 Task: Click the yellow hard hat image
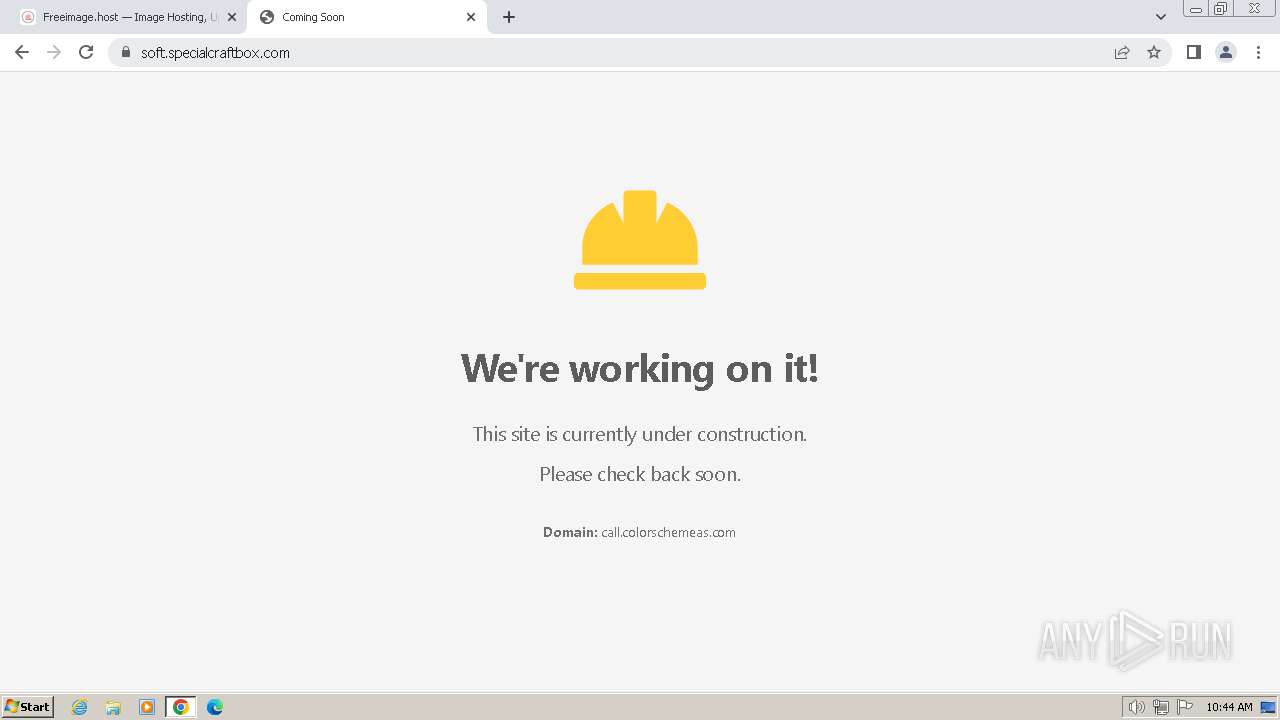640,240
